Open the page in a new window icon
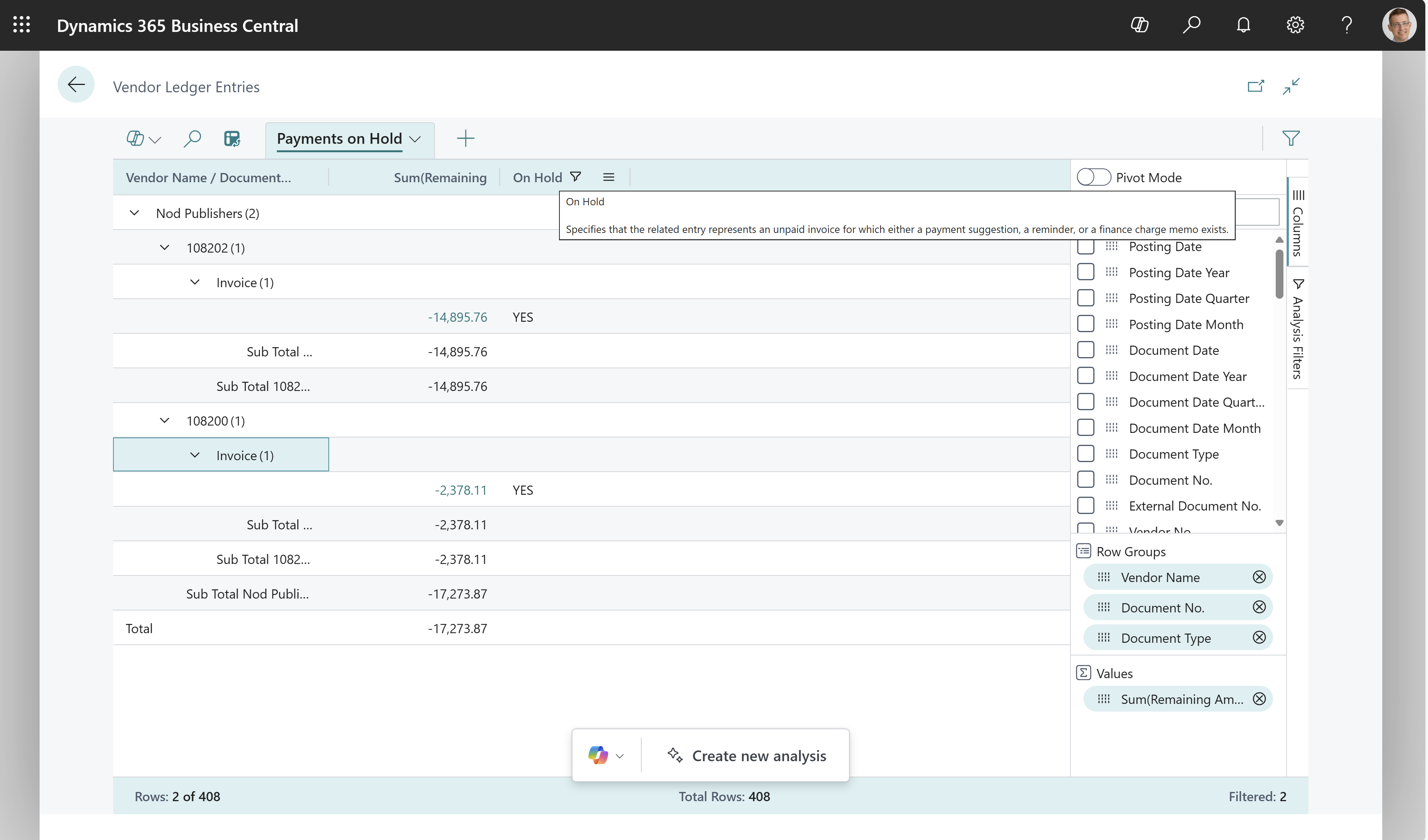 [x=1256, y=86]
